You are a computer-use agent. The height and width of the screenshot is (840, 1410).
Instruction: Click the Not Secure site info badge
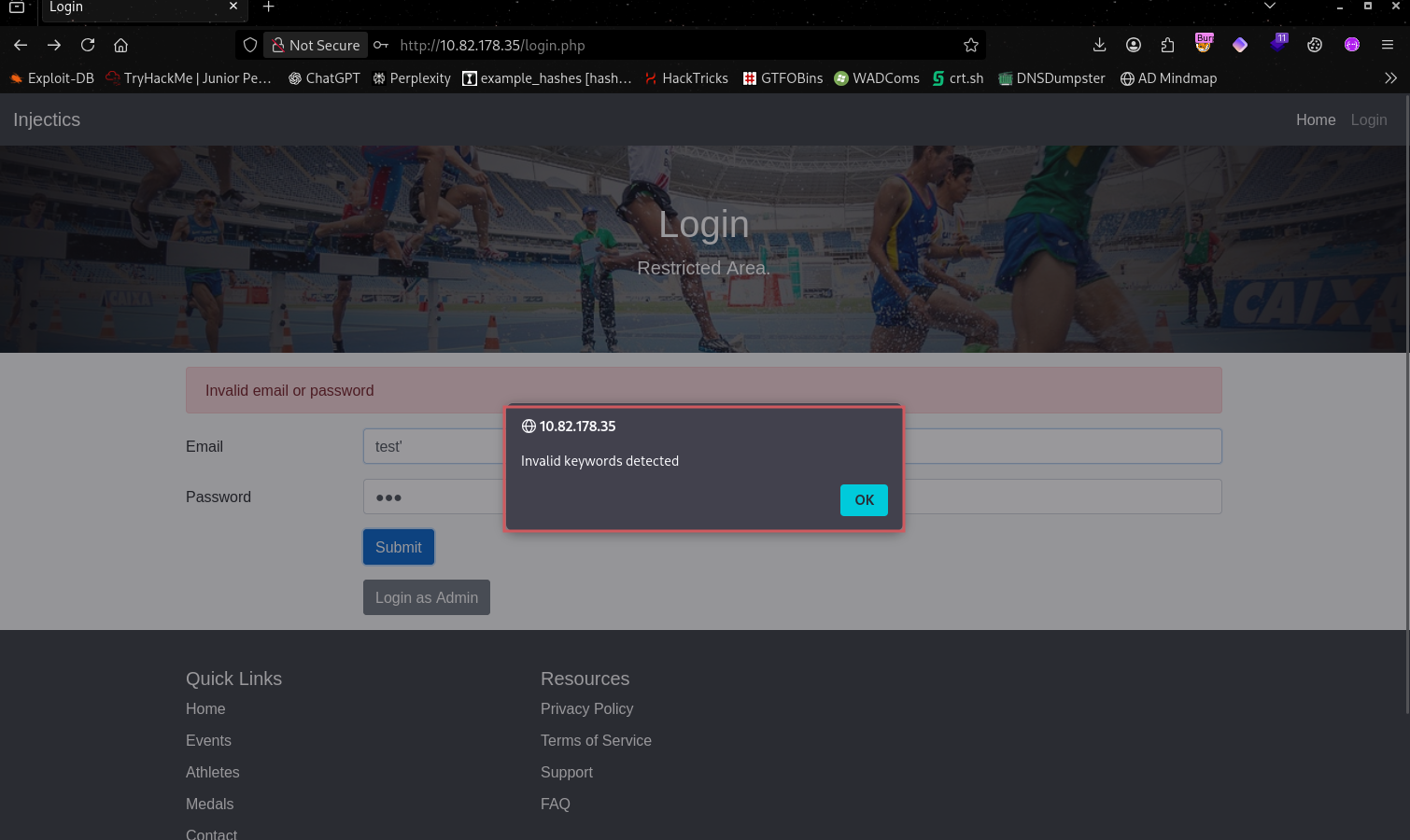click(x=316, y=45)
